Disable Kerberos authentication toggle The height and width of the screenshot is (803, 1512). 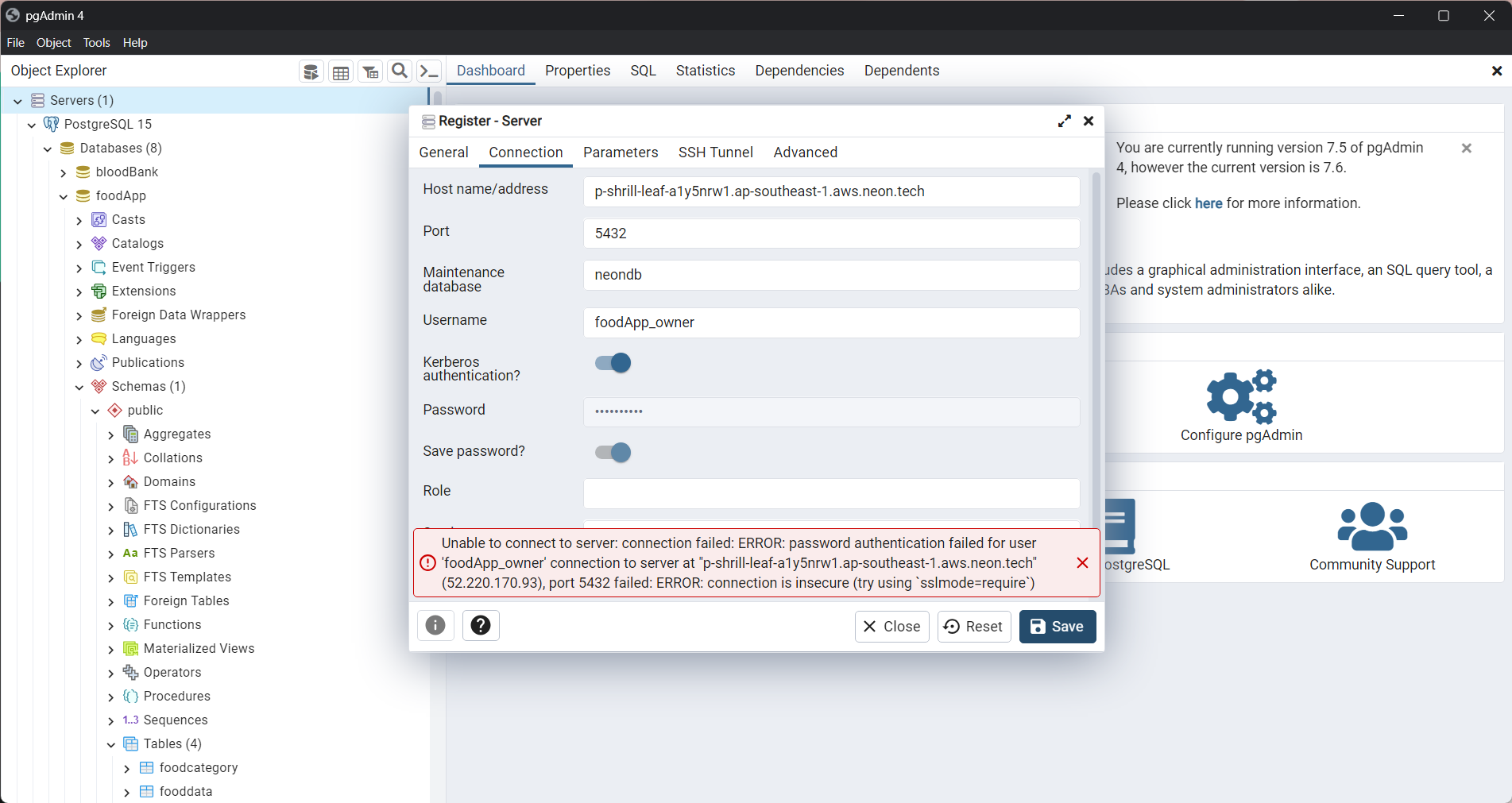coord(612,362)
